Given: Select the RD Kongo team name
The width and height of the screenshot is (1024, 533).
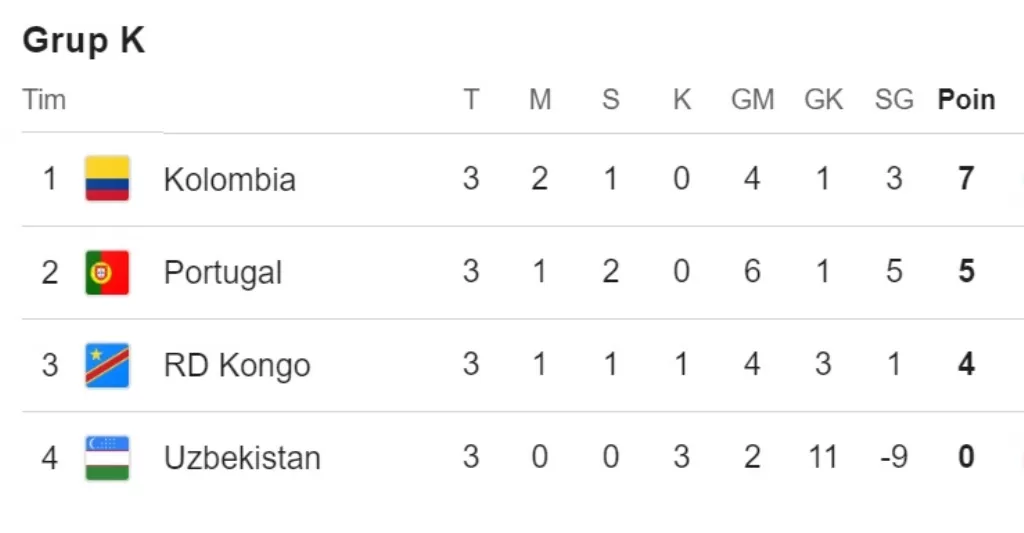Looking at the screenshot, I should pos(237,365).
